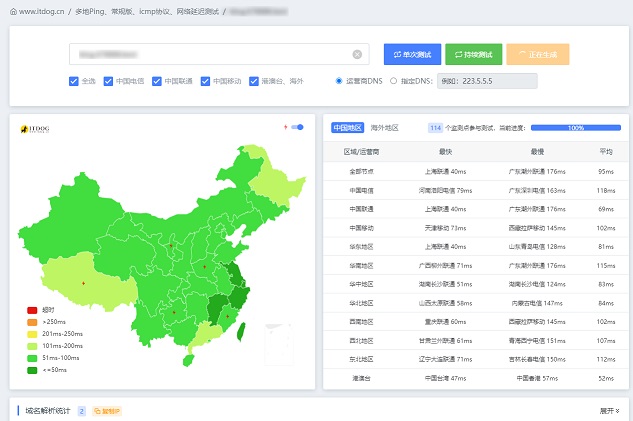Click the 最快 column header
The image size is (633, 421).
(445, 152)
